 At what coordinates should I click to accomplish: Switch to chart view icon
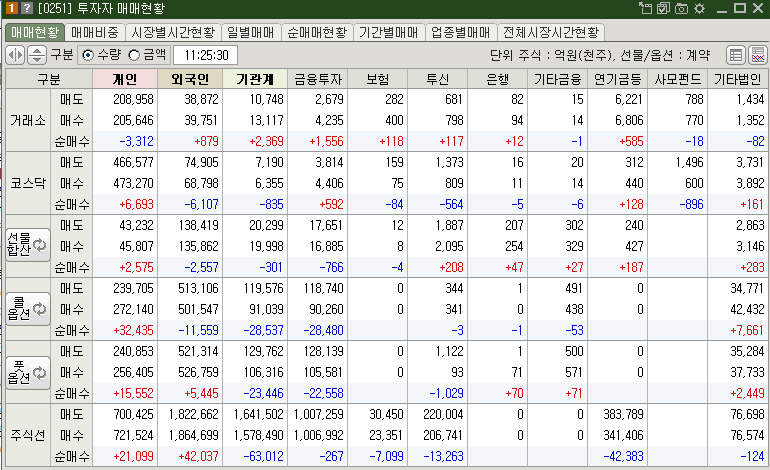(x=758, y=55)
